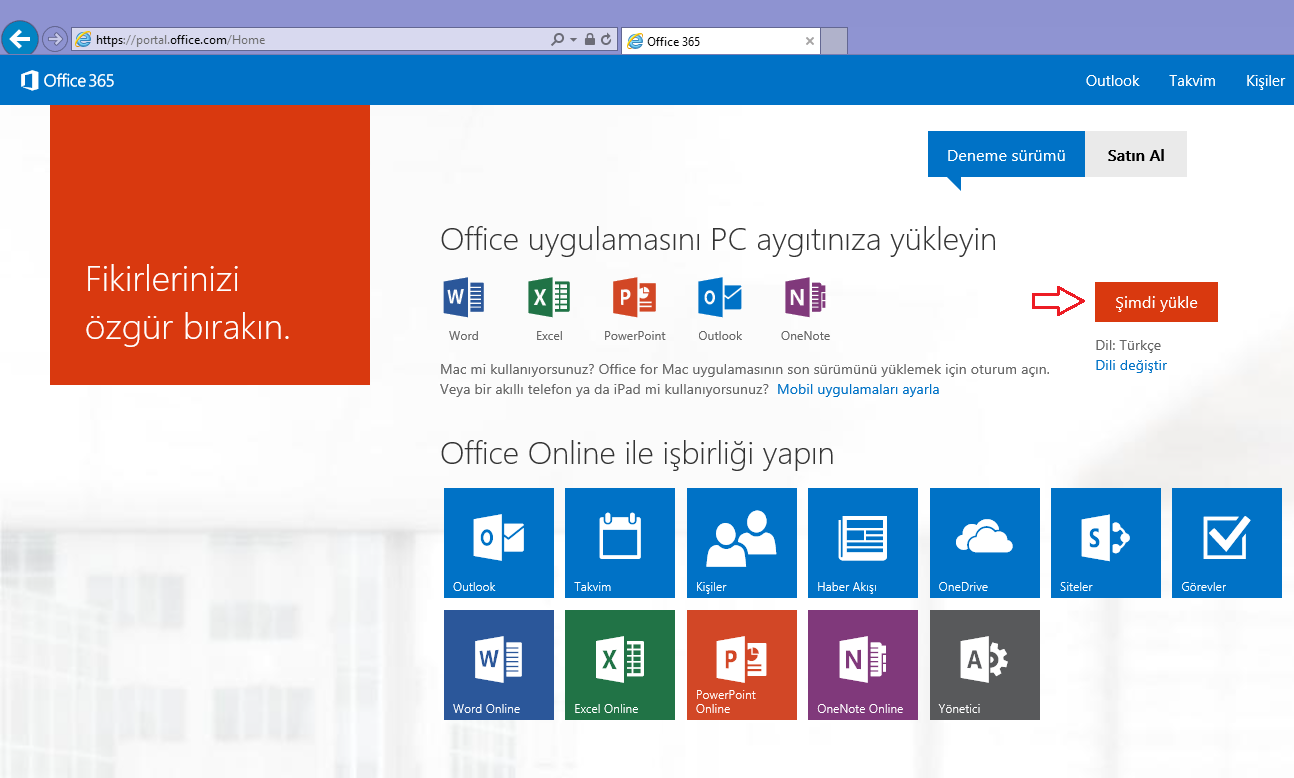Viewport: 1294px width, 778px height.
Task: Click 'Office uygulamasını PC aygıtınıza yükleyin' heading
Action: pyautogui.click(x=718, y=241)
